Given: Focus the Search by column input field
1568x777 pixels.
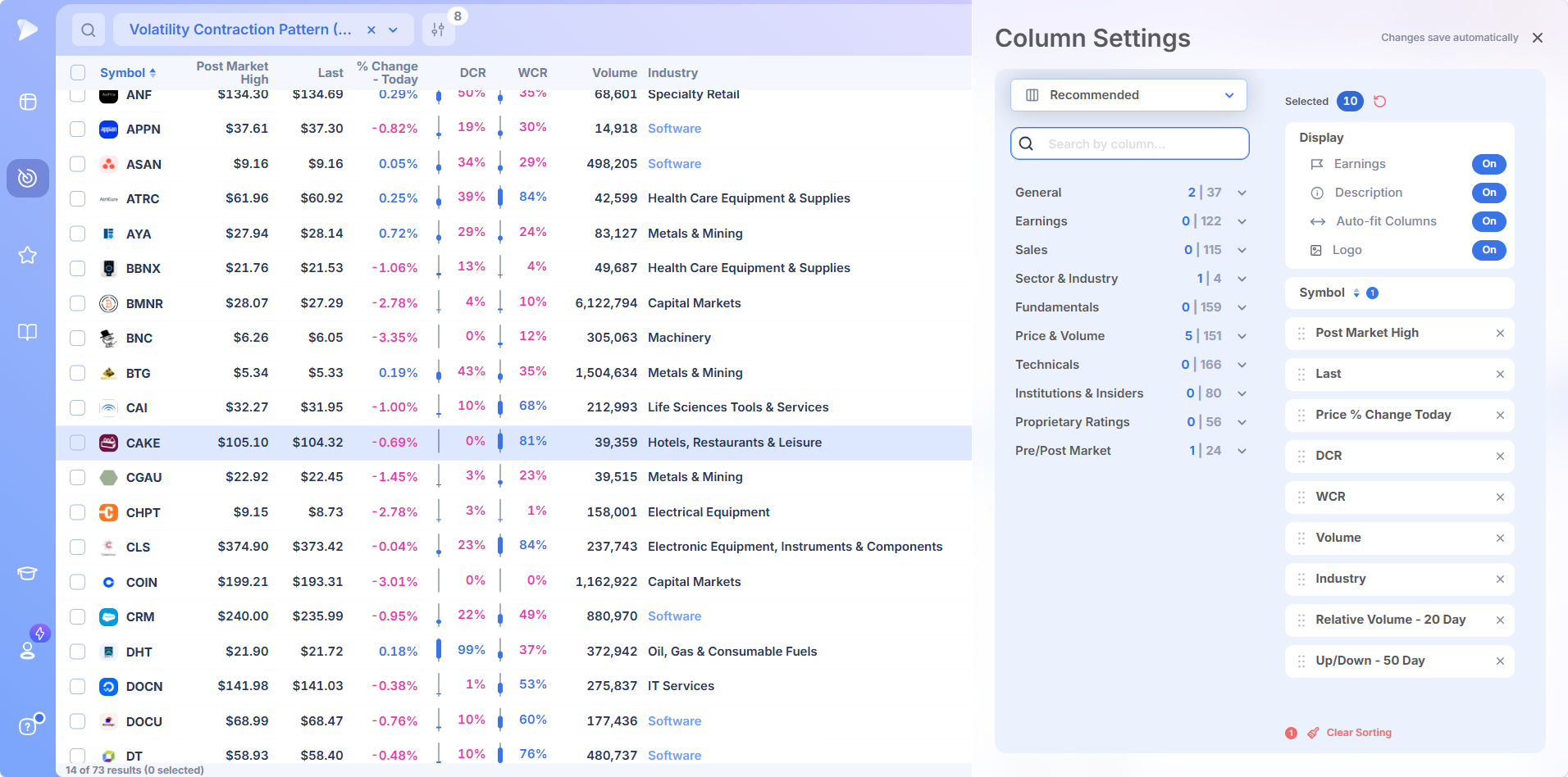Looking at the screenshot, I should point(1130,143).
